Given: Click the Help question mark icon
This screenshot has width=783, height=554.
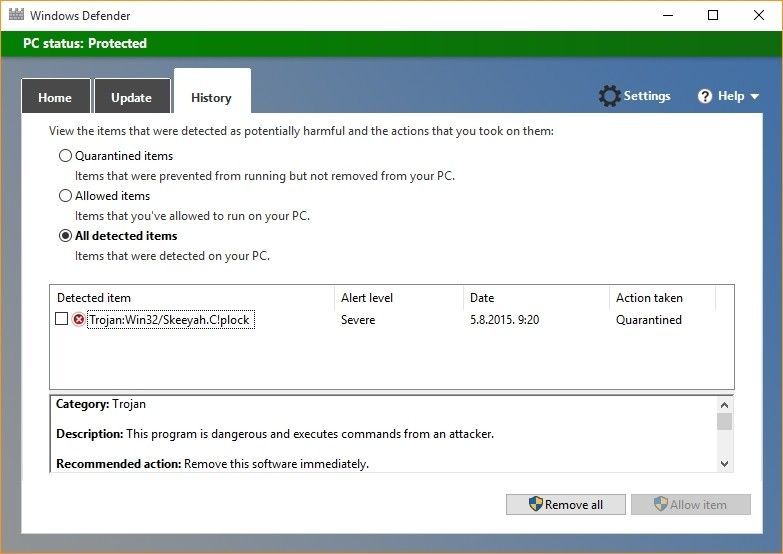Looking at the screenshot, I should [705, 96].
